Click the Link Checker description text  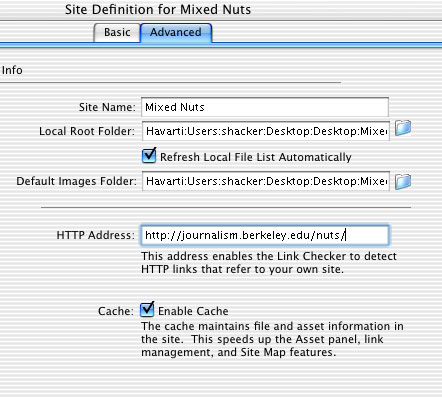[x=269, y=263]
